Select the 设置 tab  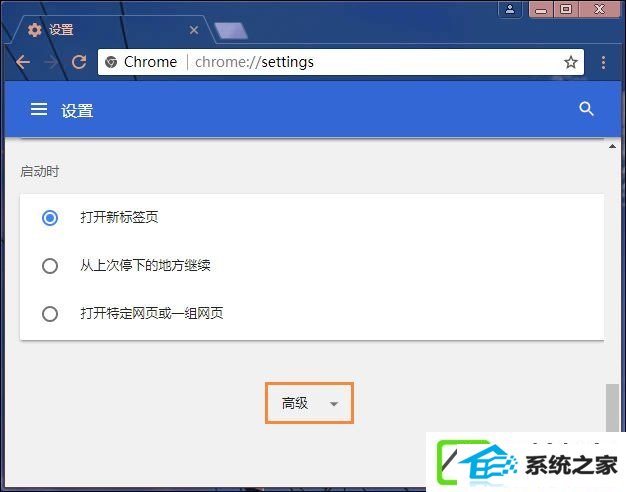(x=110, y=30)
